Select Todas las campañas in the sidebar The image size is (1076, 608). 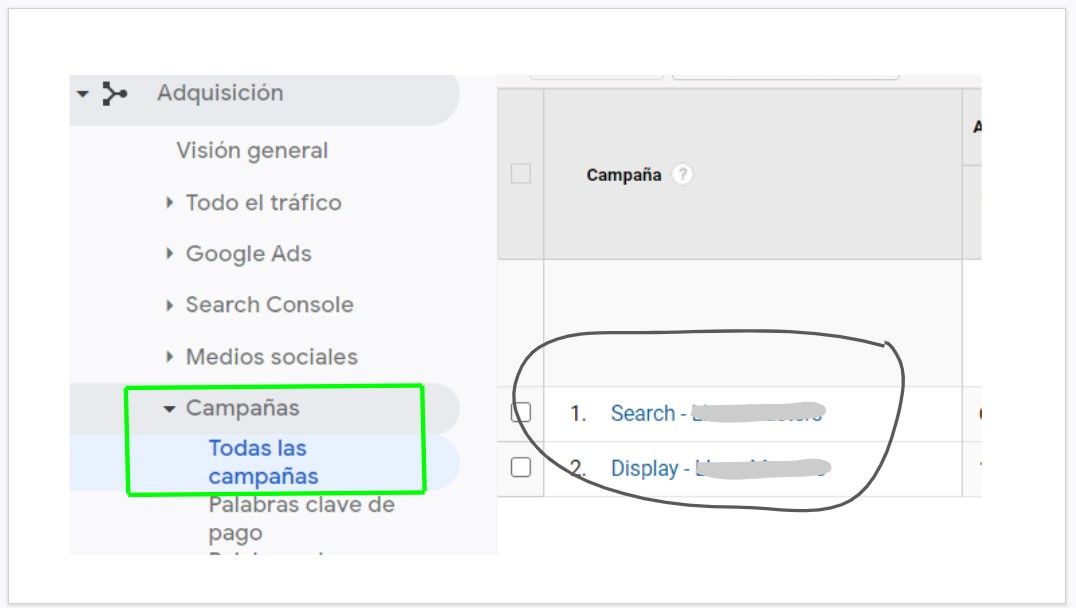(x=258, y=460)
